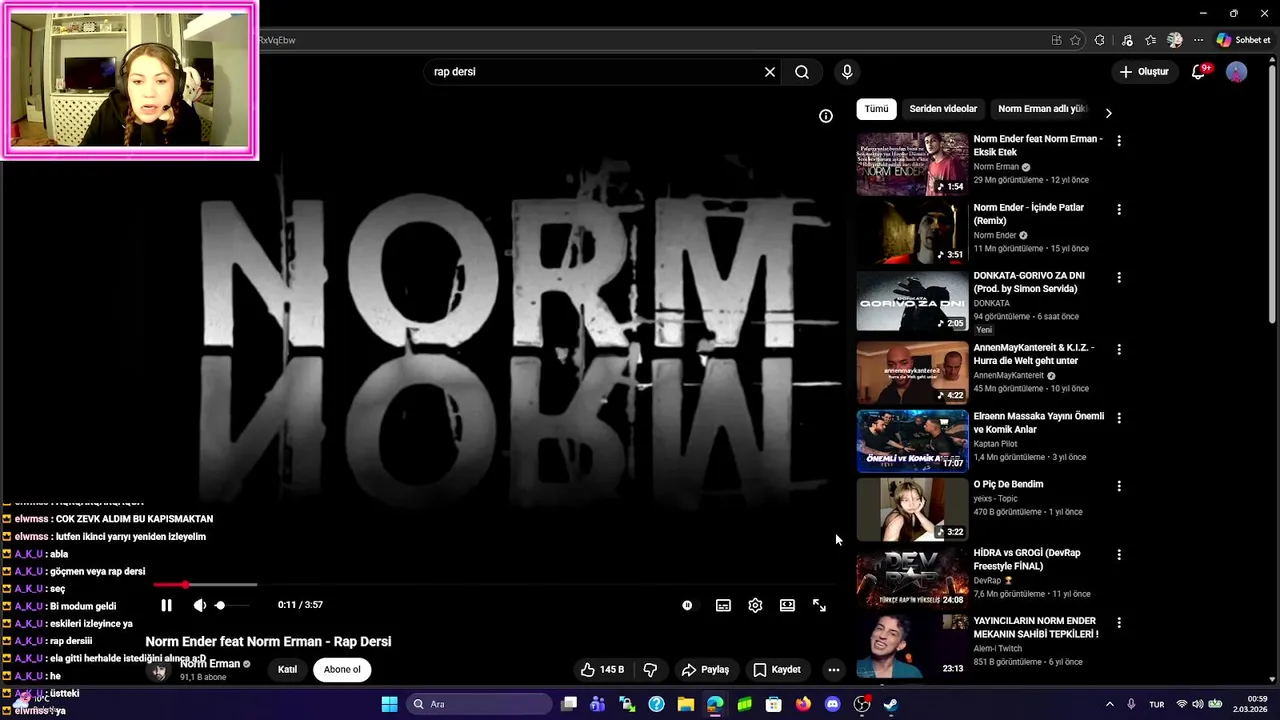Image resolution: width=1280 pixels, height=720 pixels.
Task: Open browser profile picture
Action: [x=1175, y=40]
